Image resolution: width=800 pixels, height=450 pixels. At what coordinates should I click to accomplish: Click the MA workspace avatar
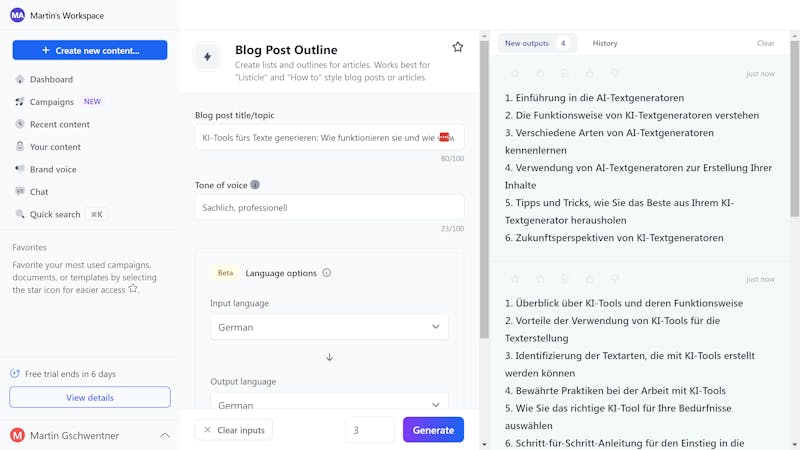[x=17, y=15]
